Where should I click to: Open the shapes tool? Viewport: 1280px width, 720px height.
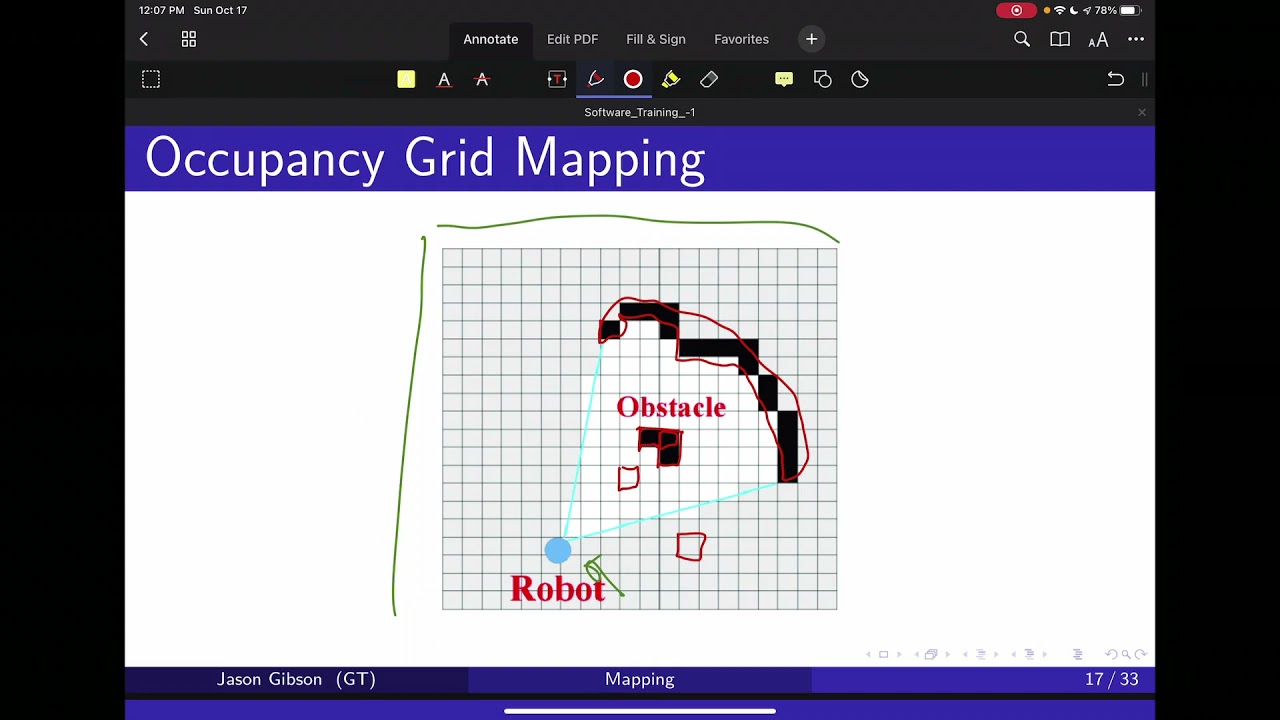click(x=822, y=79)
